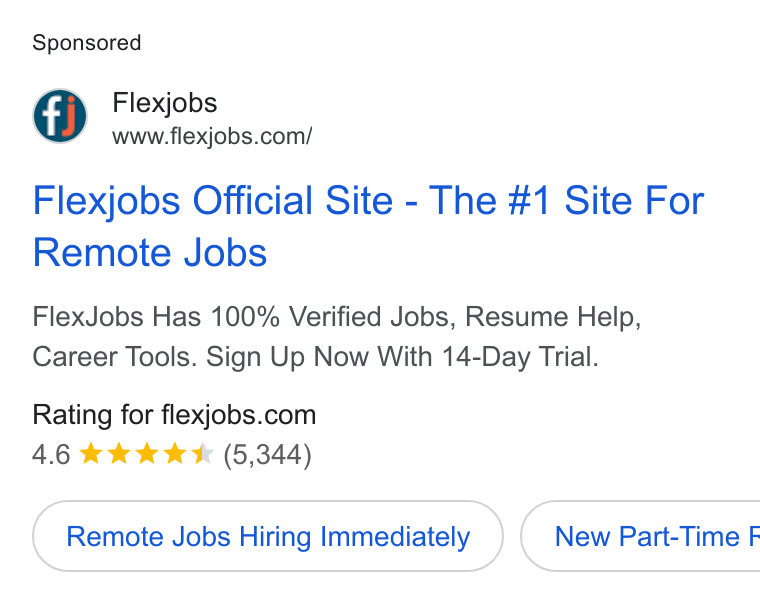Click the www.flexjobs.com/ display URL
The image size is (760, 604).
coord(212,137)
